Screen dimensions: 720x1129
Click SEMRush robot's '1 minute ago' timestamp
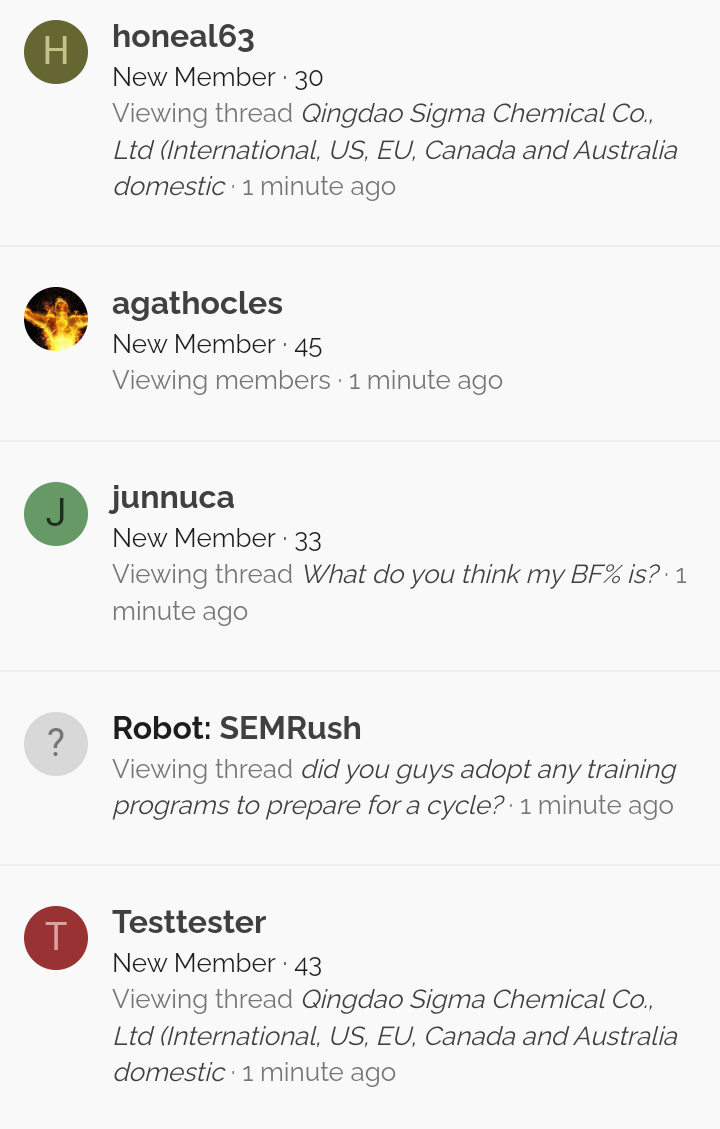[596, 805]
